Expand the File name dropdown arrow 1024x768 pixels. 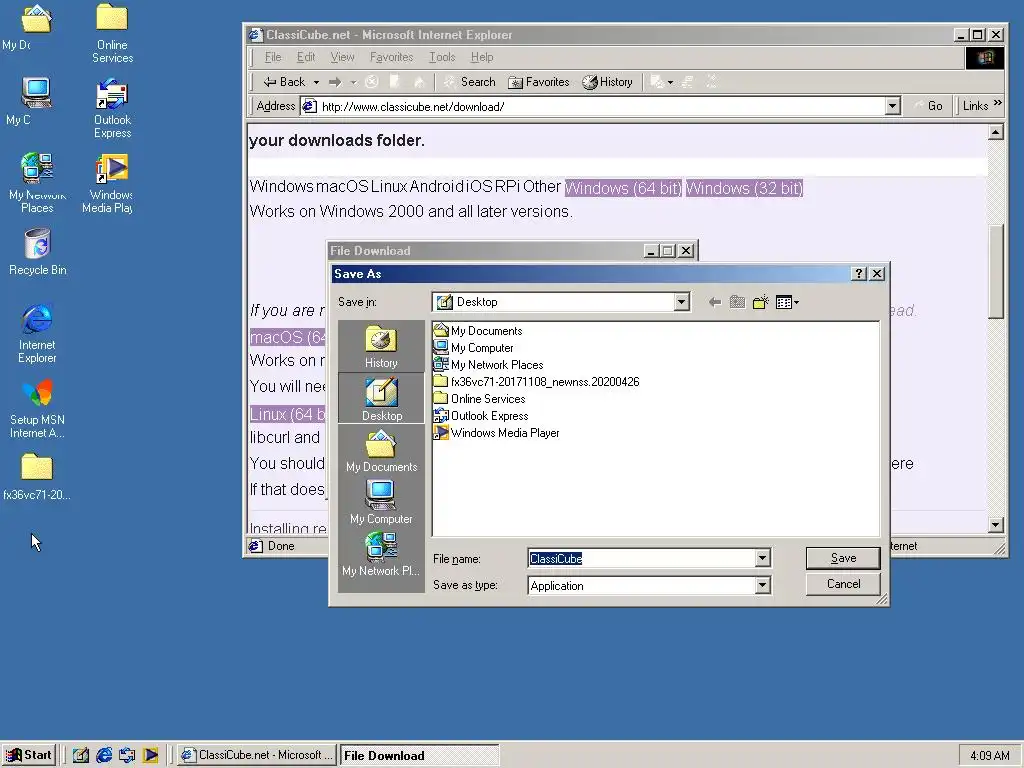(x=762, y=558)
